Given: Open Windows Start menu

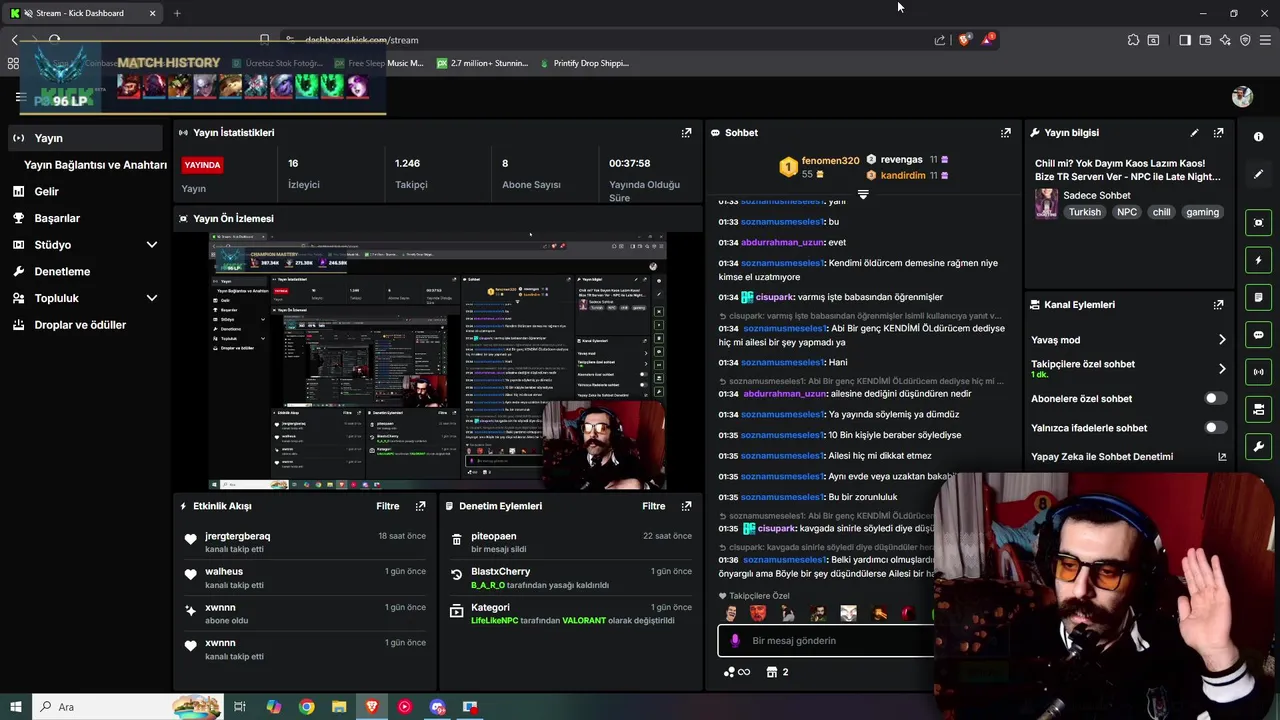Looking at the screenshot, I should click(16, 707).
